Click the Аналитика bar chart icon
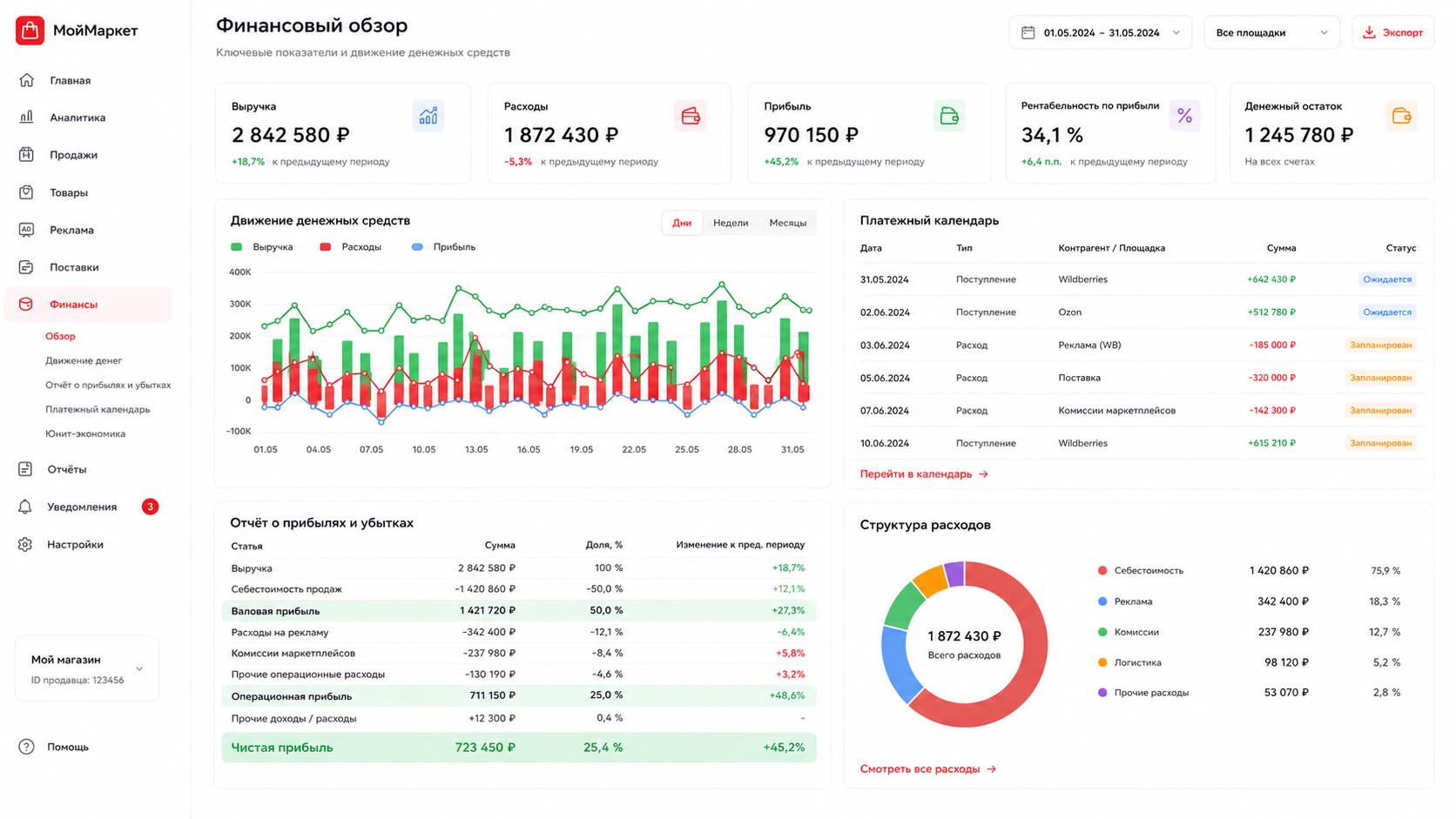1456x819 pixels. point(26,117)
